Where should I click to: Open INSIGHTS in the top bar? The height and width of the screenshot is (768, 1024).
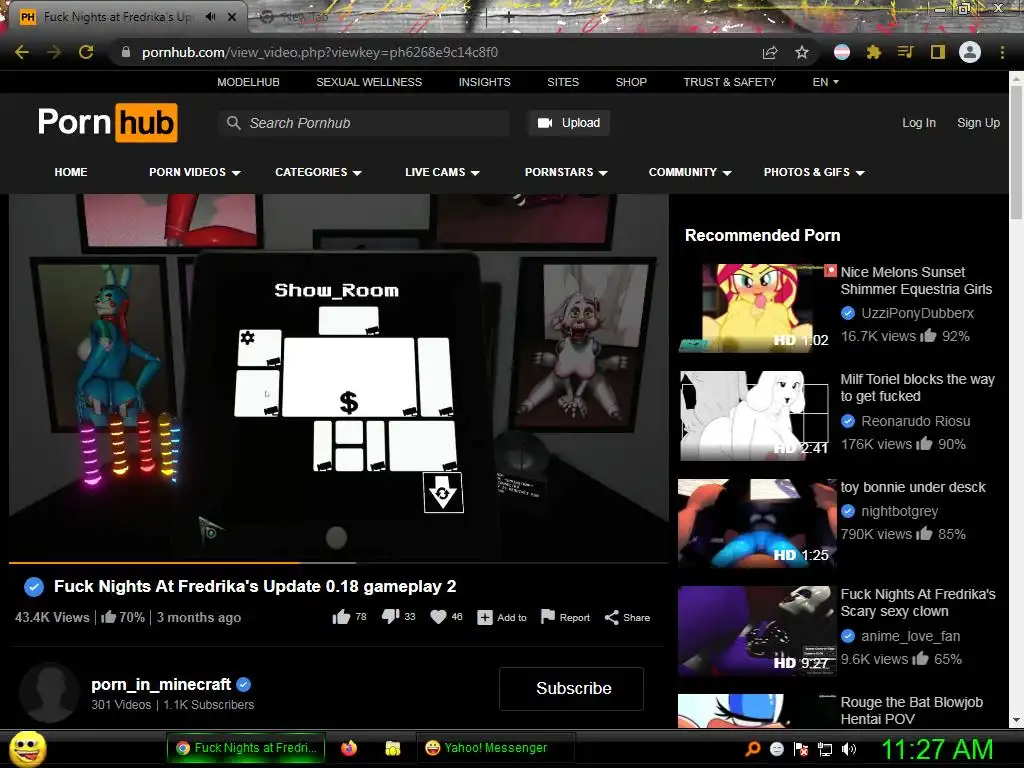click(x=485, y=82)
